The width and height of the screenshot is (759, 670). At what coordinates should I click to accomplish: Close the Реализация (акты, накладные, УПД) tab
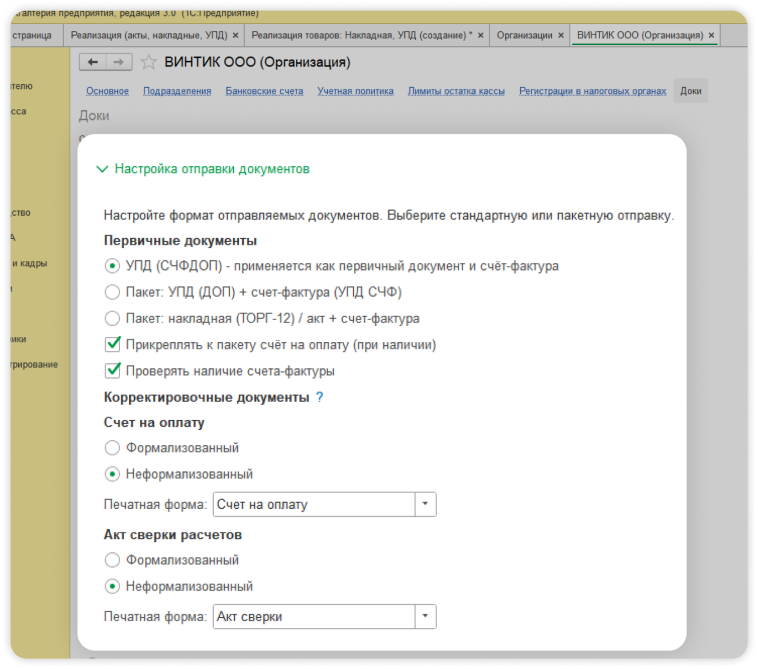coord(235,35)
